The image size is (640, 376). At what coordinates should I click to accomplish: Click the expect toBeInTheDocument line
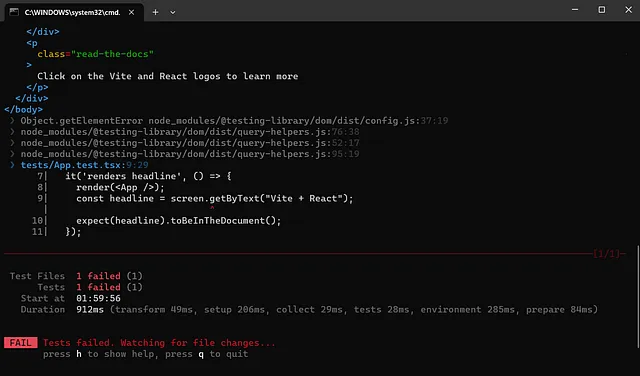(178, 220)
